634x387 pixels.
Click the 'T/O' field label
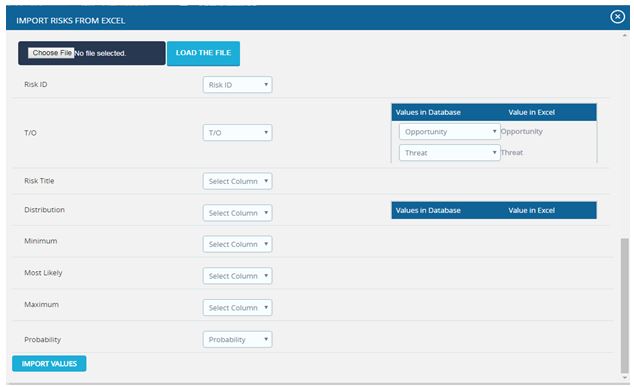pos(30,133)
